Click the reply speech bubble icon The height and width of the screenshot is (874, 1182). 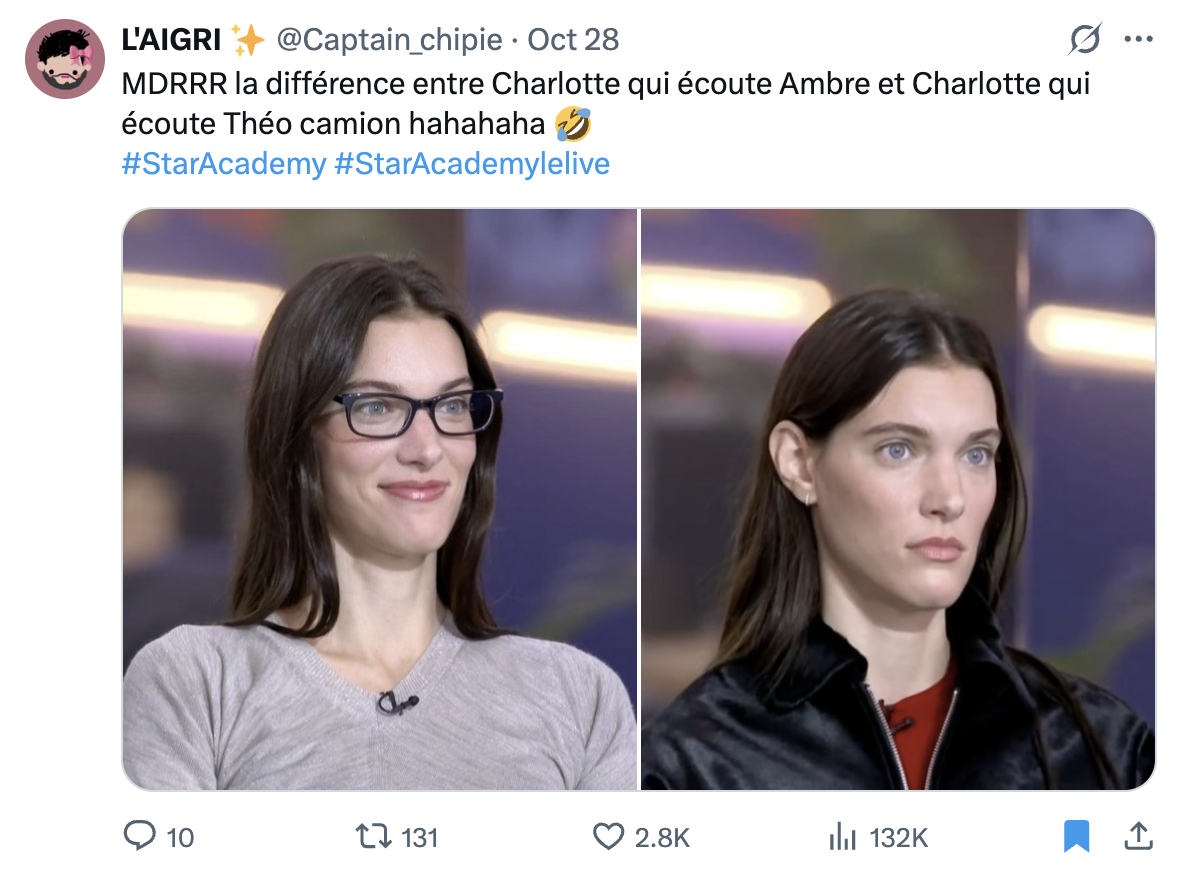(137, 836)
